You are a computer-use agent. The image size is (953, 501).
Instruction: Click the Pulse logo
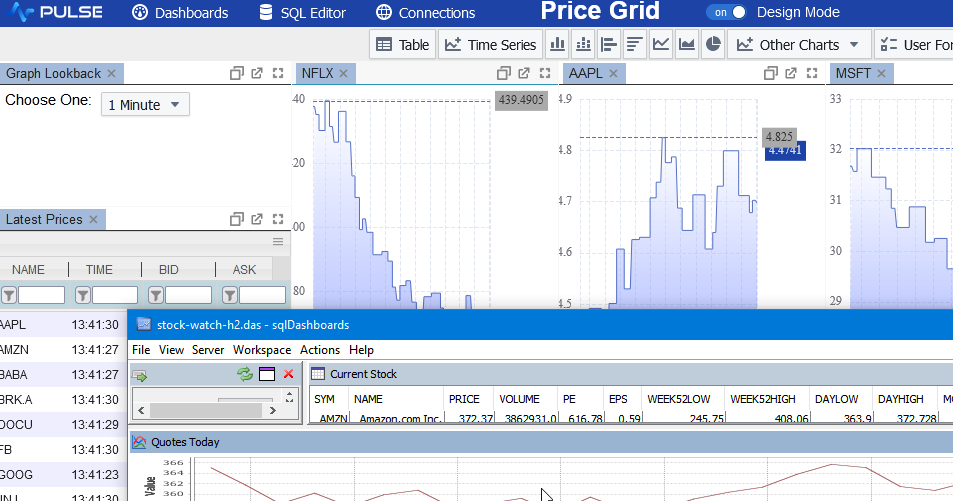(x=57, y=12)
